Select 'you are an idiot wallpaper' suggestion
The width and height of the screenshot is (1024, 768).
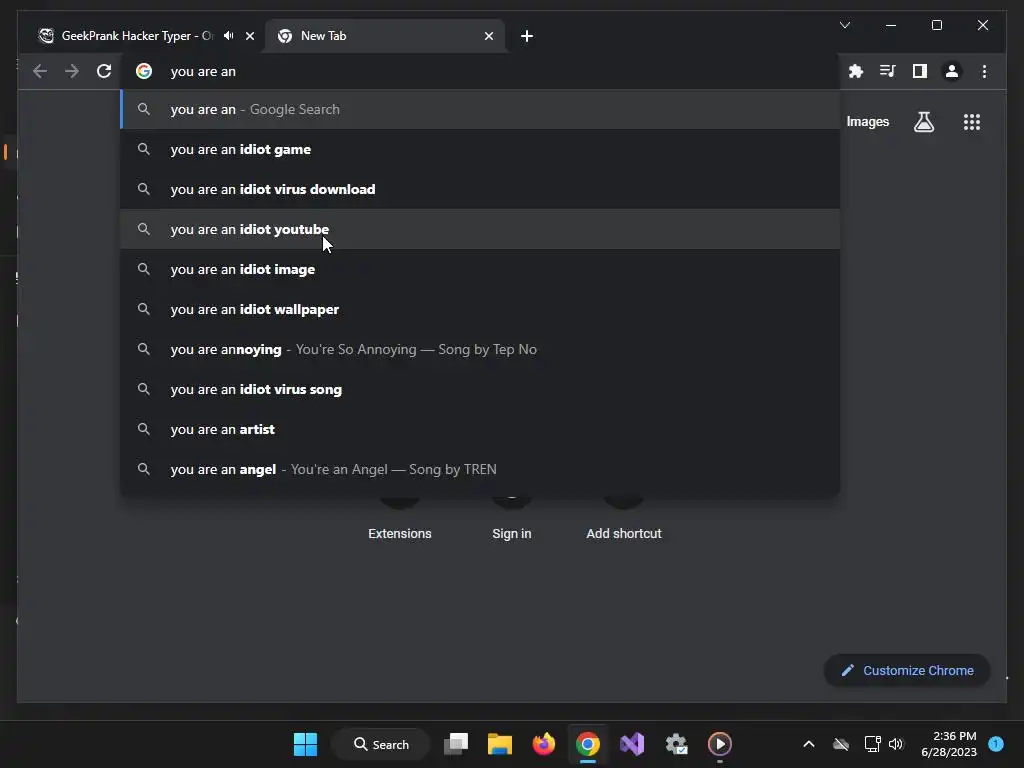pyautogui.click(x=480, y=309)
